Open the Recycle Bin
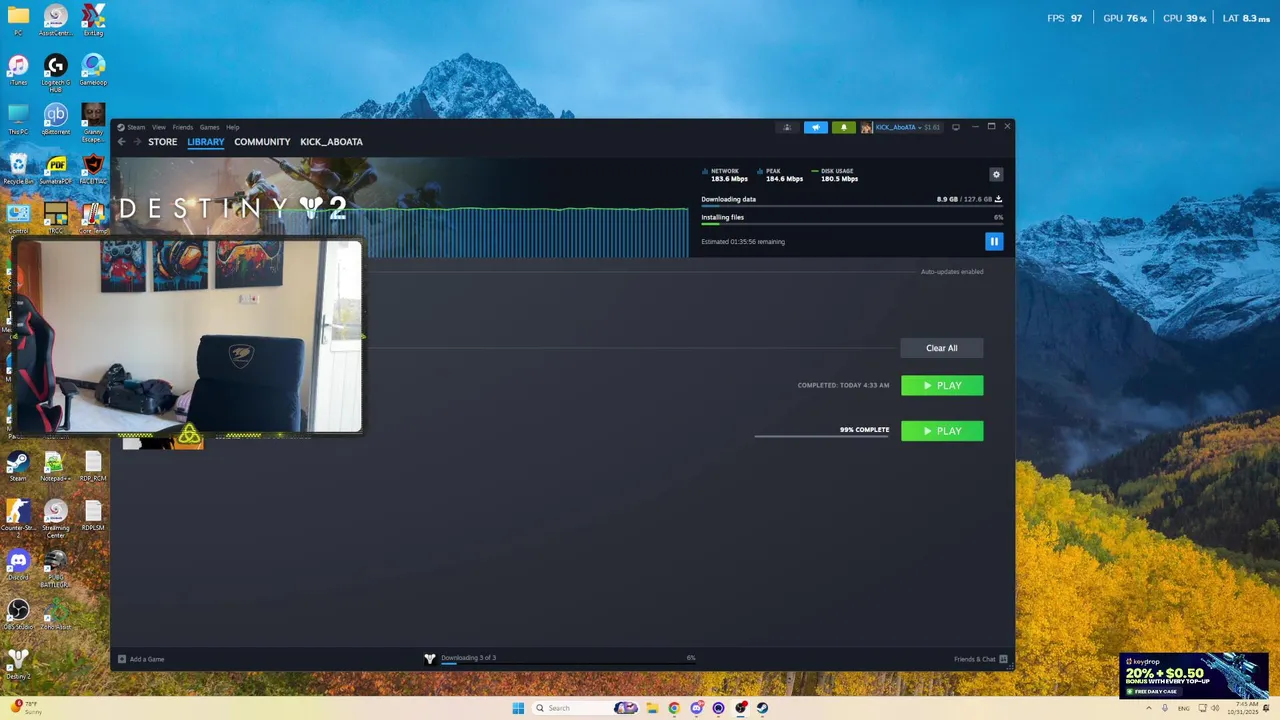Viewport: 1280px width, 720px height. (x=18, y=170)
